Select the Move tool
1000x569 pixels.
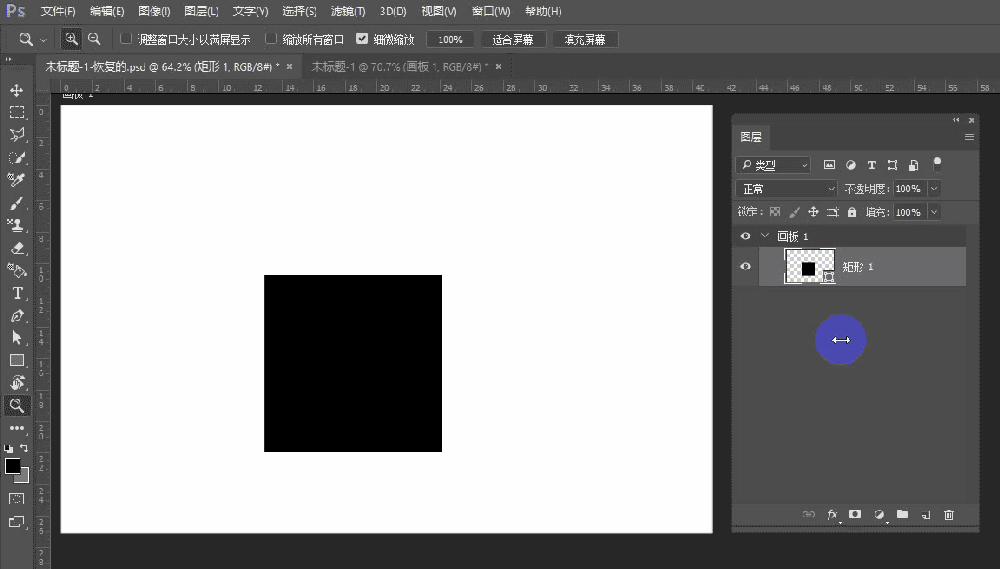tap(17, 90)
